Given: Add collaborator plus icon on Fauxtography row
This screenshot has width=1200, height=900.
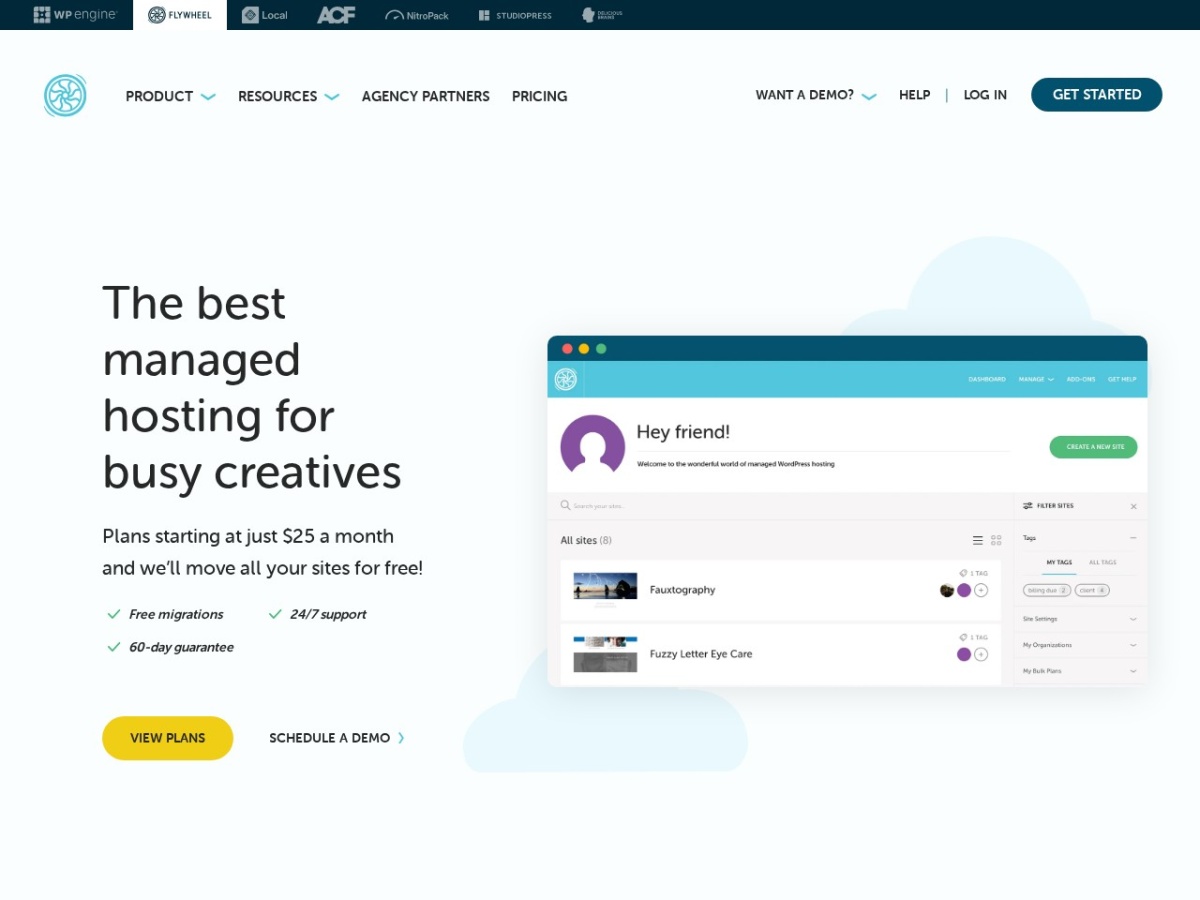Looking at the screenshot, I should pos(981,590).
